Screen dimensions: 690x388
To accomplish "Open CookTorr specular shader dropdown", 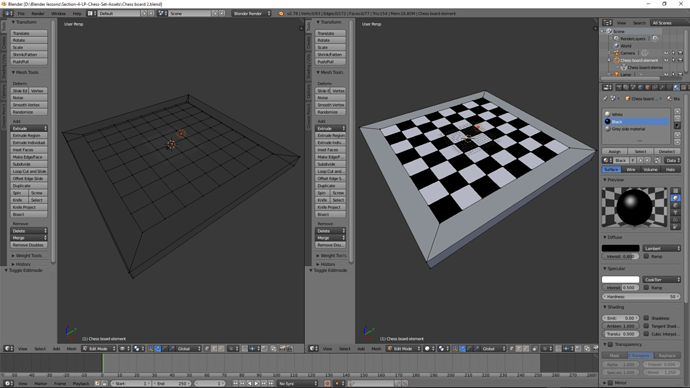I will pos(661,279).
